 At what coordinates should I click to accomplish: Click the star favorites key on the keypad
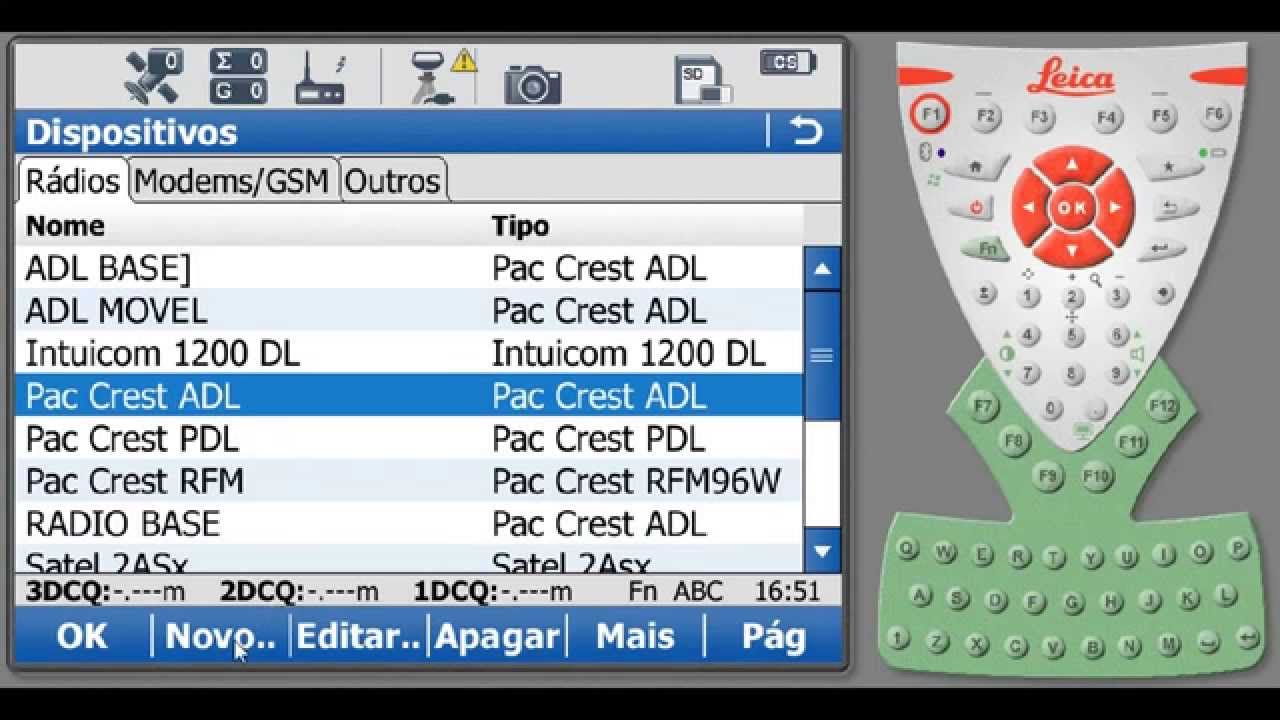[x=1169, y=167]
